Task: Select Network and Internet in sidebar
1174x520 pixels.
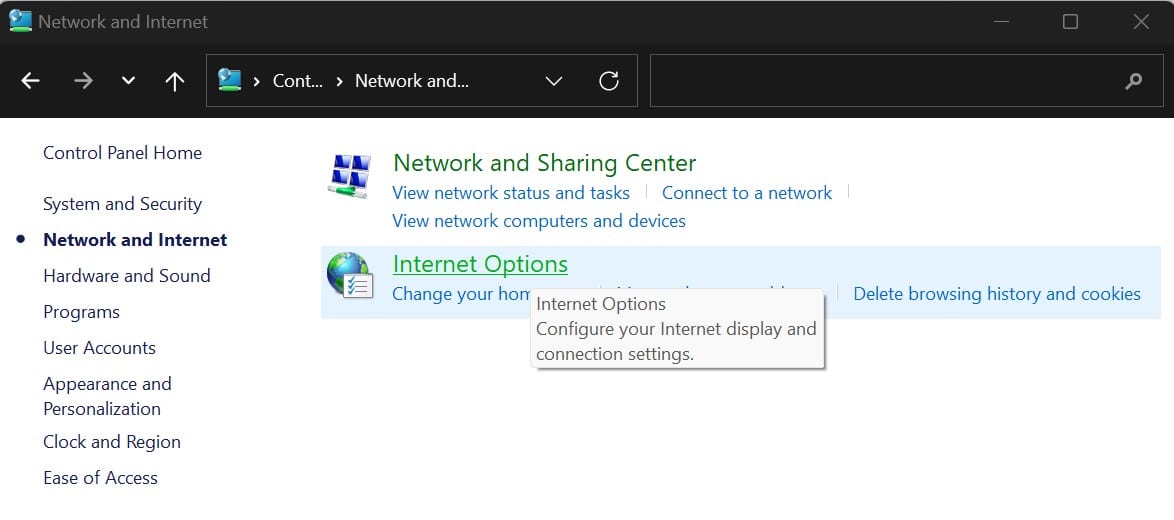Action: (136, 240)
